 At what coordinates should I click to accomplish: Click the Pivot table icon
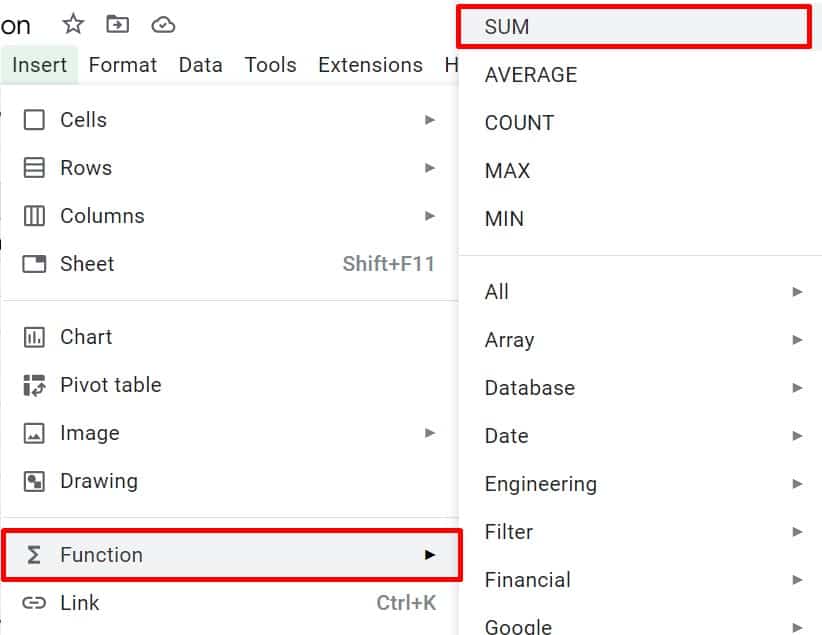pos(34,385)
